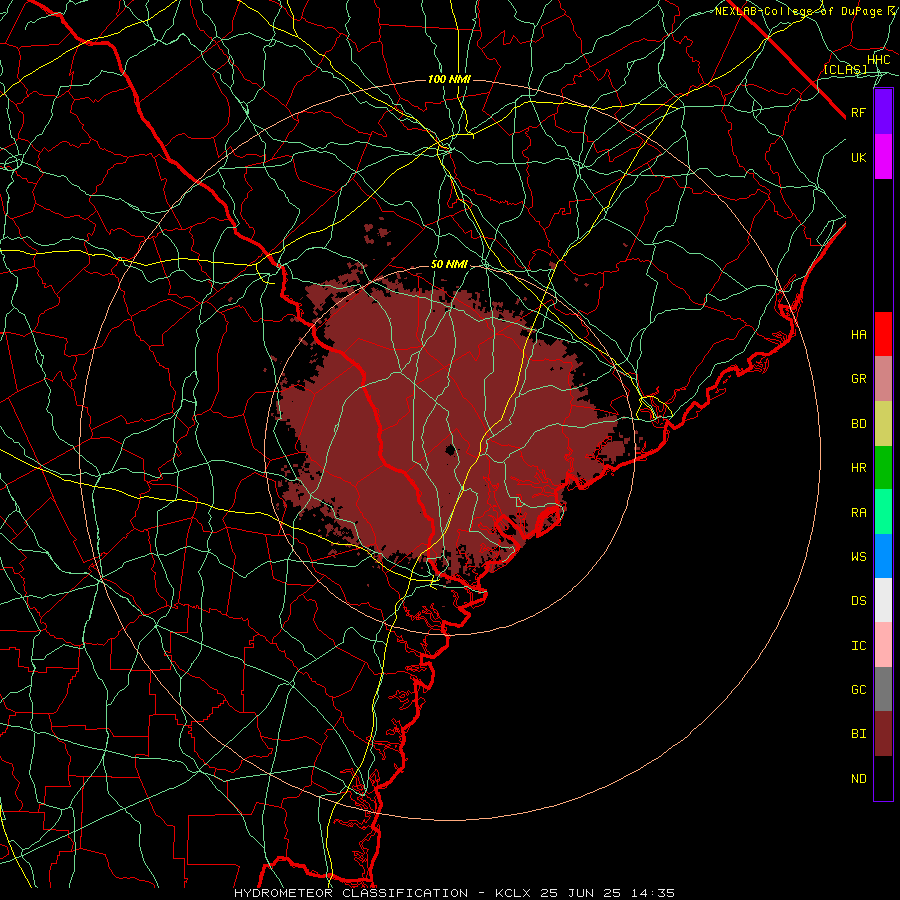Click the ND black legend swatch
The height and width of the screenshot is (900, 900).
click(883, 778)
